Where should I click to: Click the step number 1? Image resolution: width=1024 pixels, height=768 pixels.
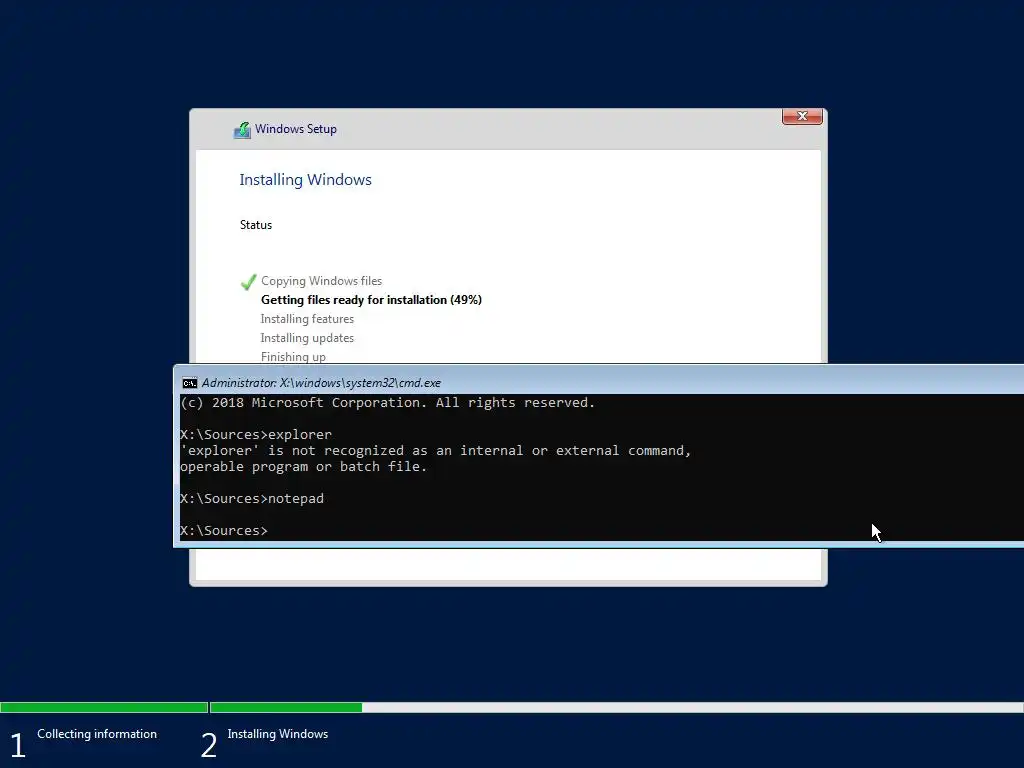[18, 746]
